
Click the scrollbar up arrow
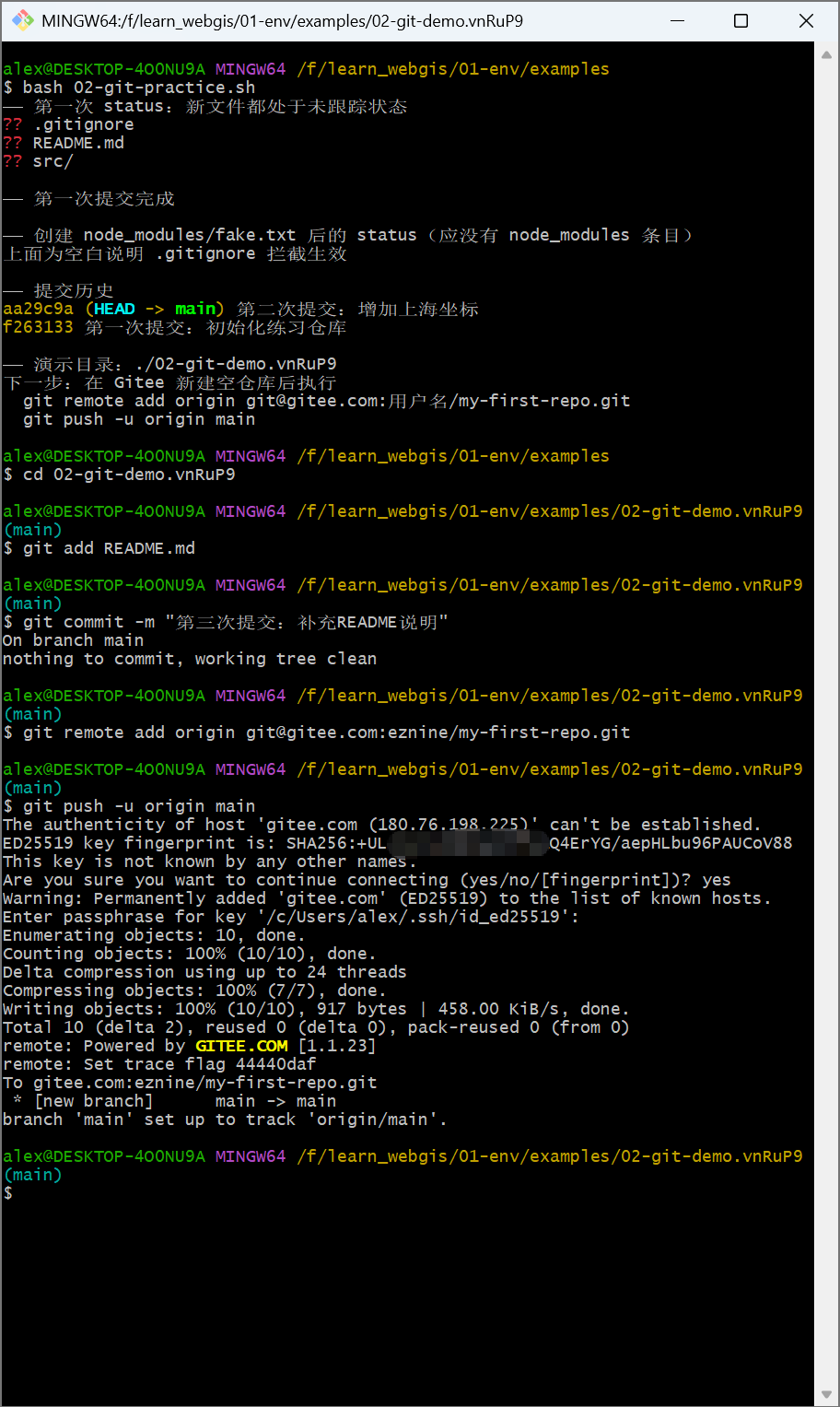(826, 54)
